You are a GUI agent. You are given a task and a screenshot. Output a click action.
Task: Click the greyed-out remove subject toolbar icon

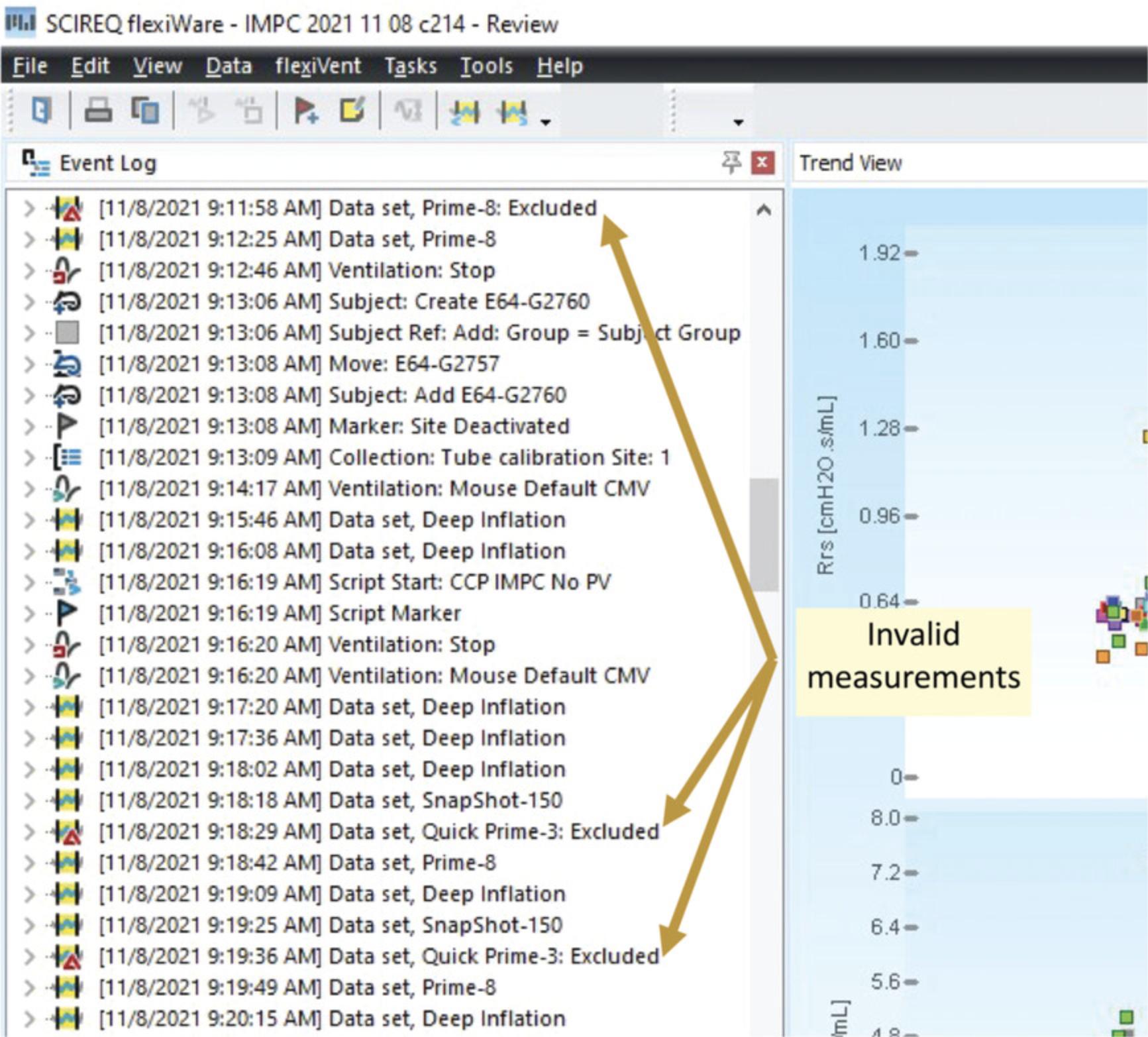coord(250,110)
